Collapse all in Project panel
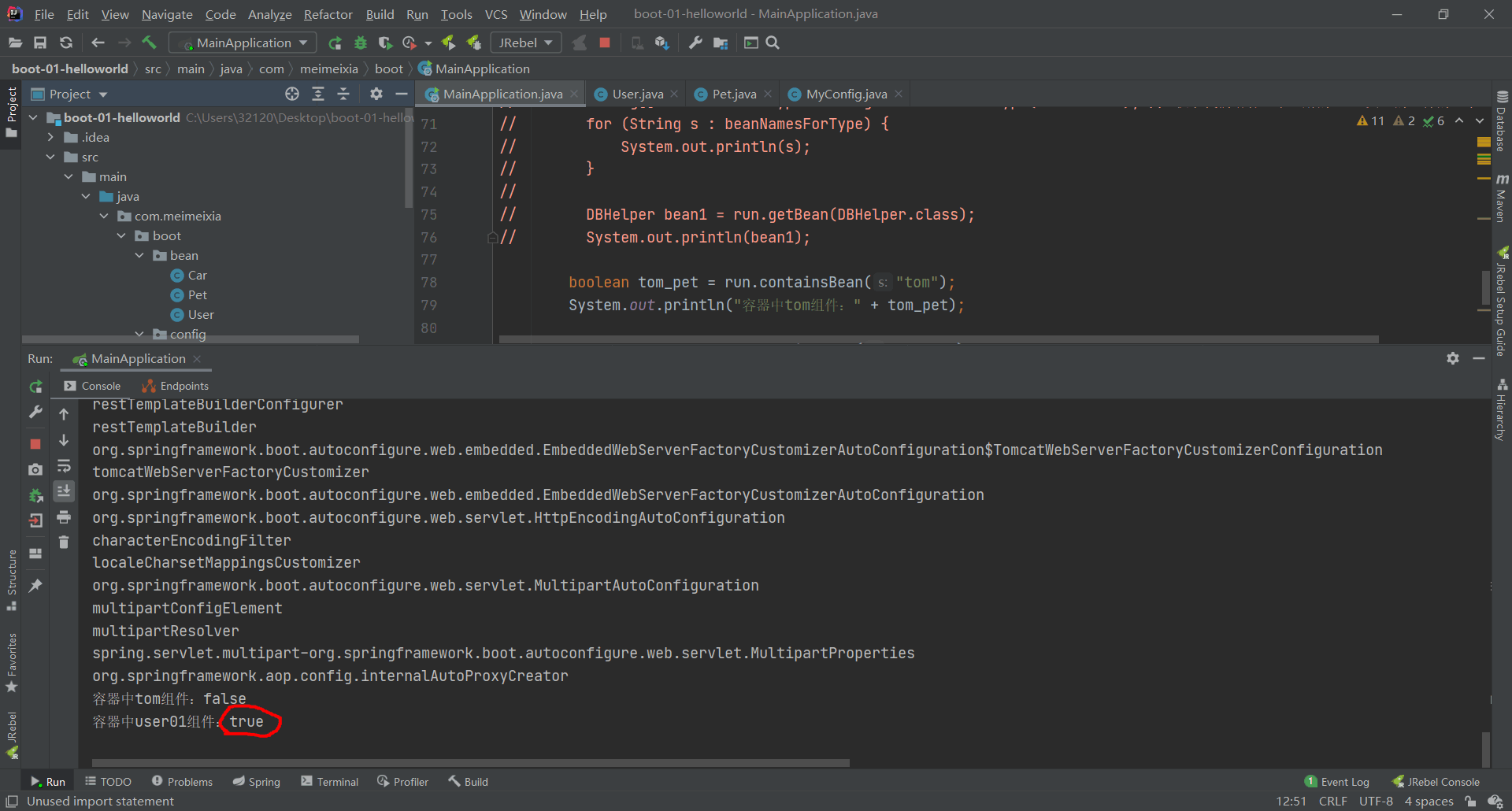This screenshot has width=1512, height=811. (x=343, y=94)
